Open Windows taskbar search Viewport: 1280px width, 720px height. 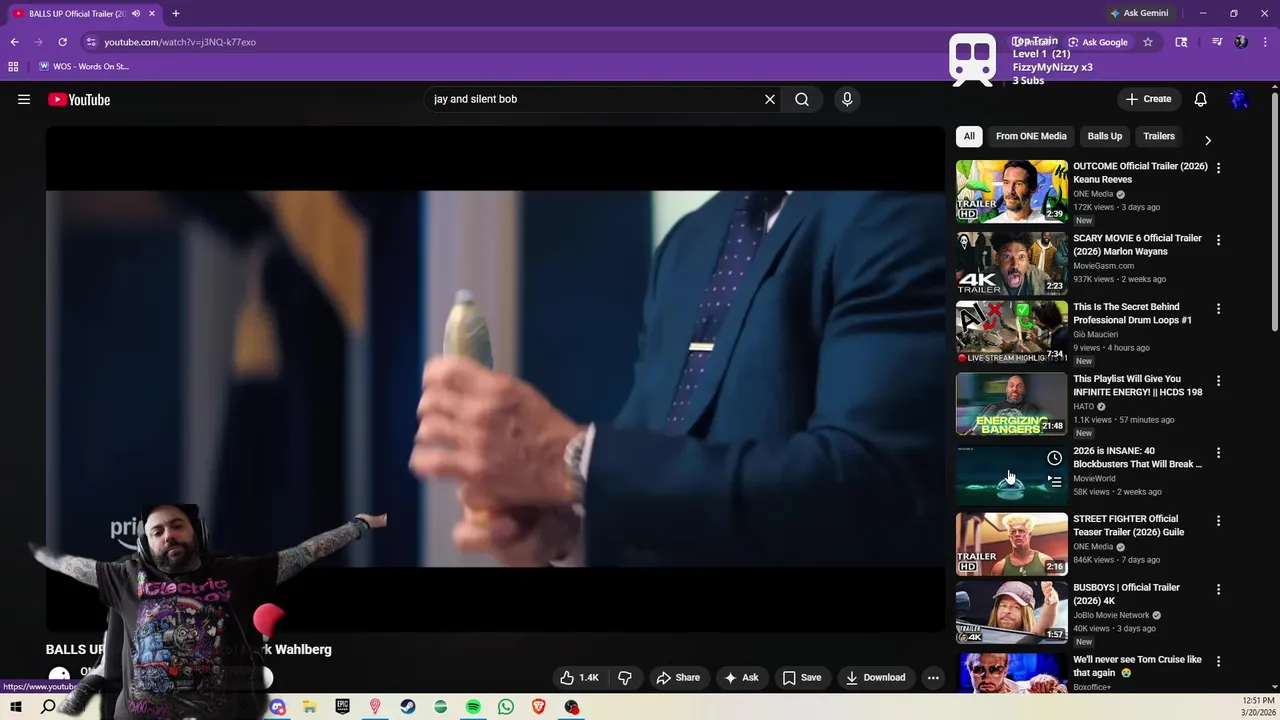point(48,707)
